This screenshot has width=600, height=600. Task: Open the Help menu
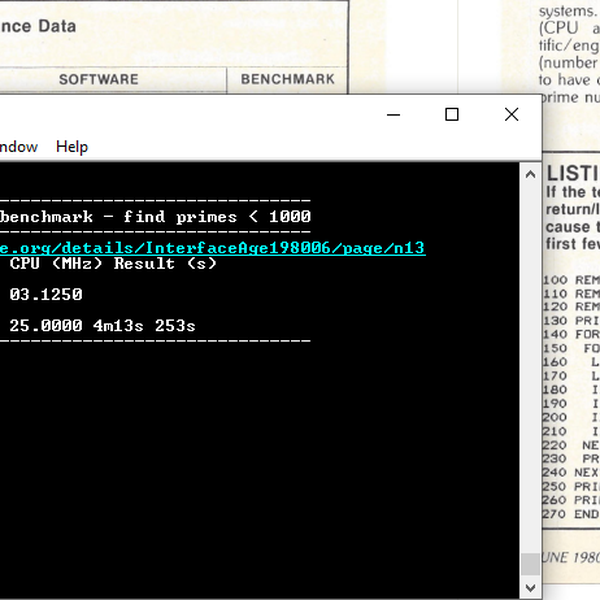coord(72,147)
